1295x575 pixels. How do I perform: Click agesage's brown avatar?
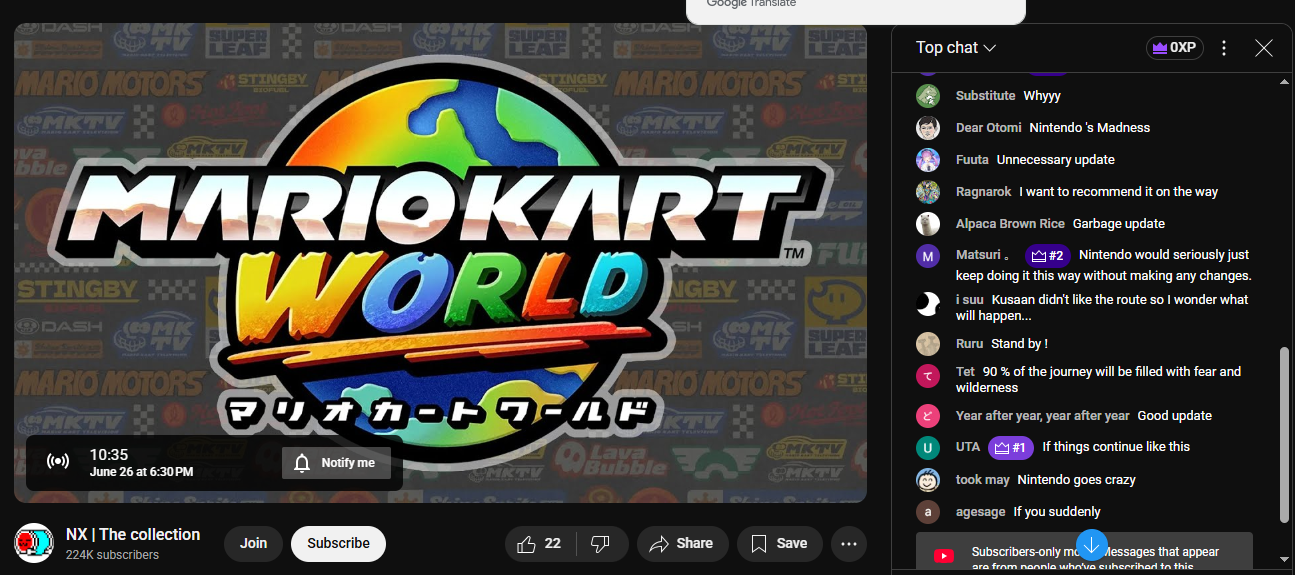coord(928,512)
